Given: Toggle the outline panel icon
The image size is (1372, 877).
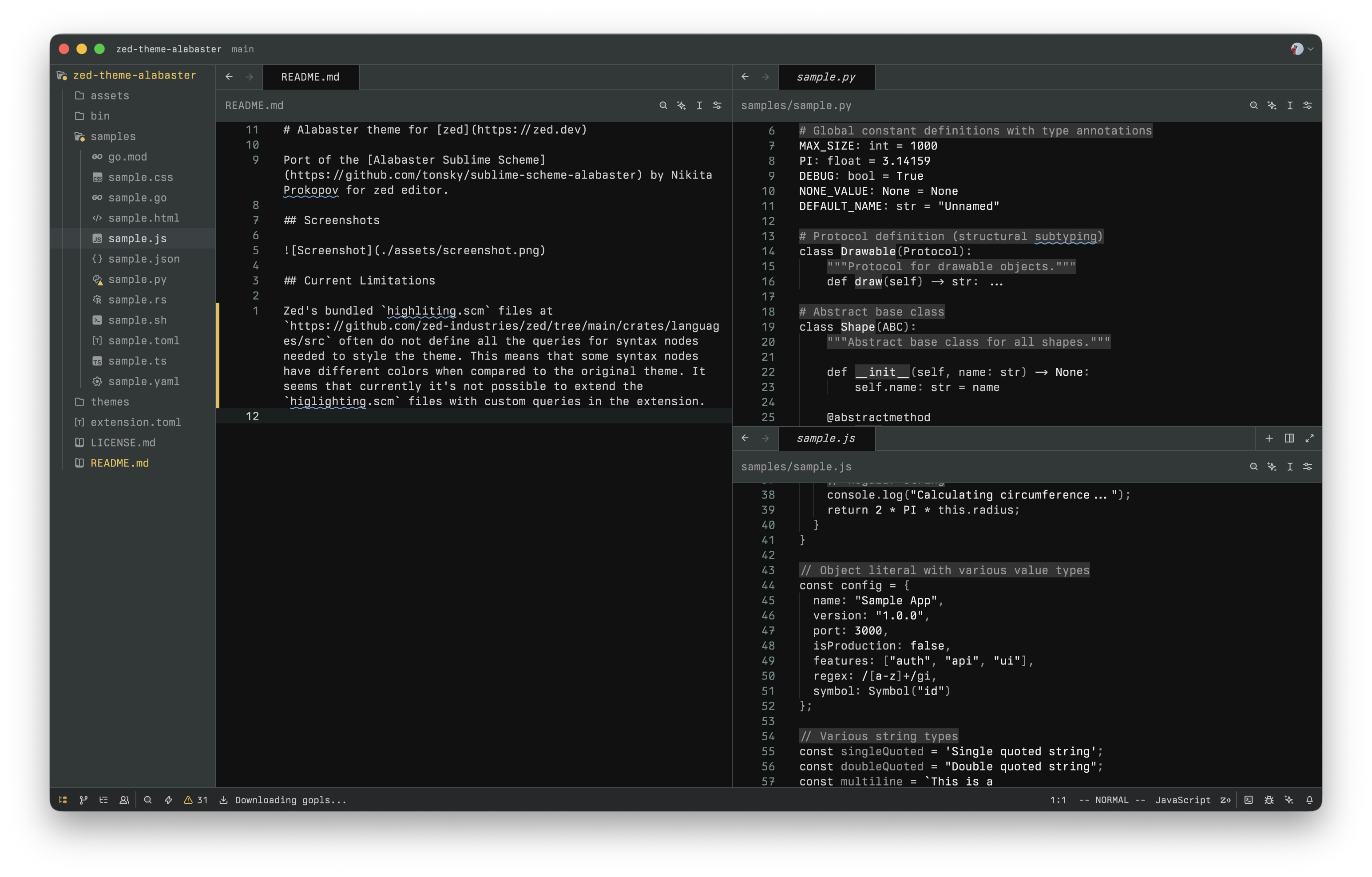Looking at the screenshot, I should coord(104,799).
